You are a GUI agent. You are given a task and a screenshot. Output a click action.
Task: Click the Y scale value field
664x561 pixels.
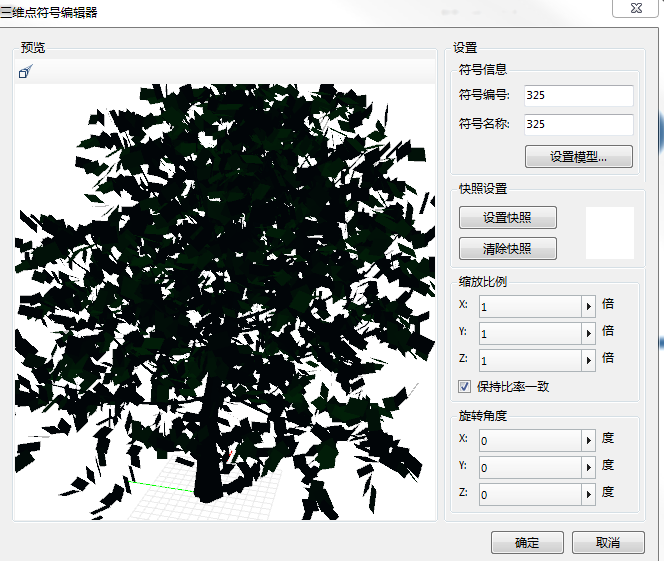530,334
